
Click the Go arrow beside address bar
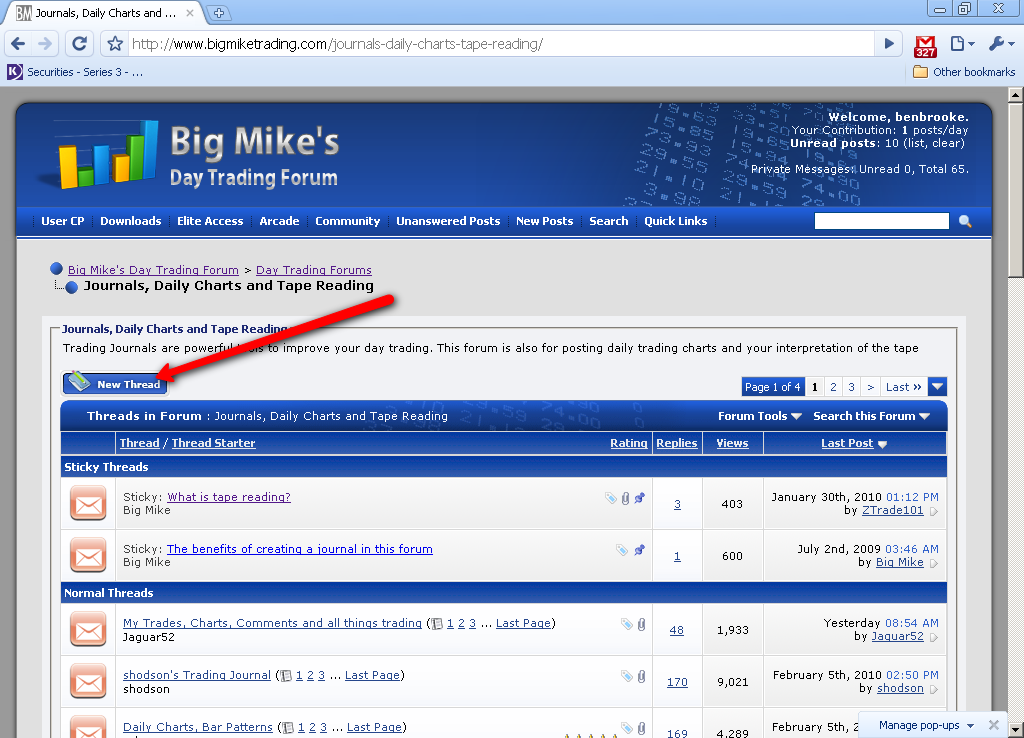click(x=889, y=44)
